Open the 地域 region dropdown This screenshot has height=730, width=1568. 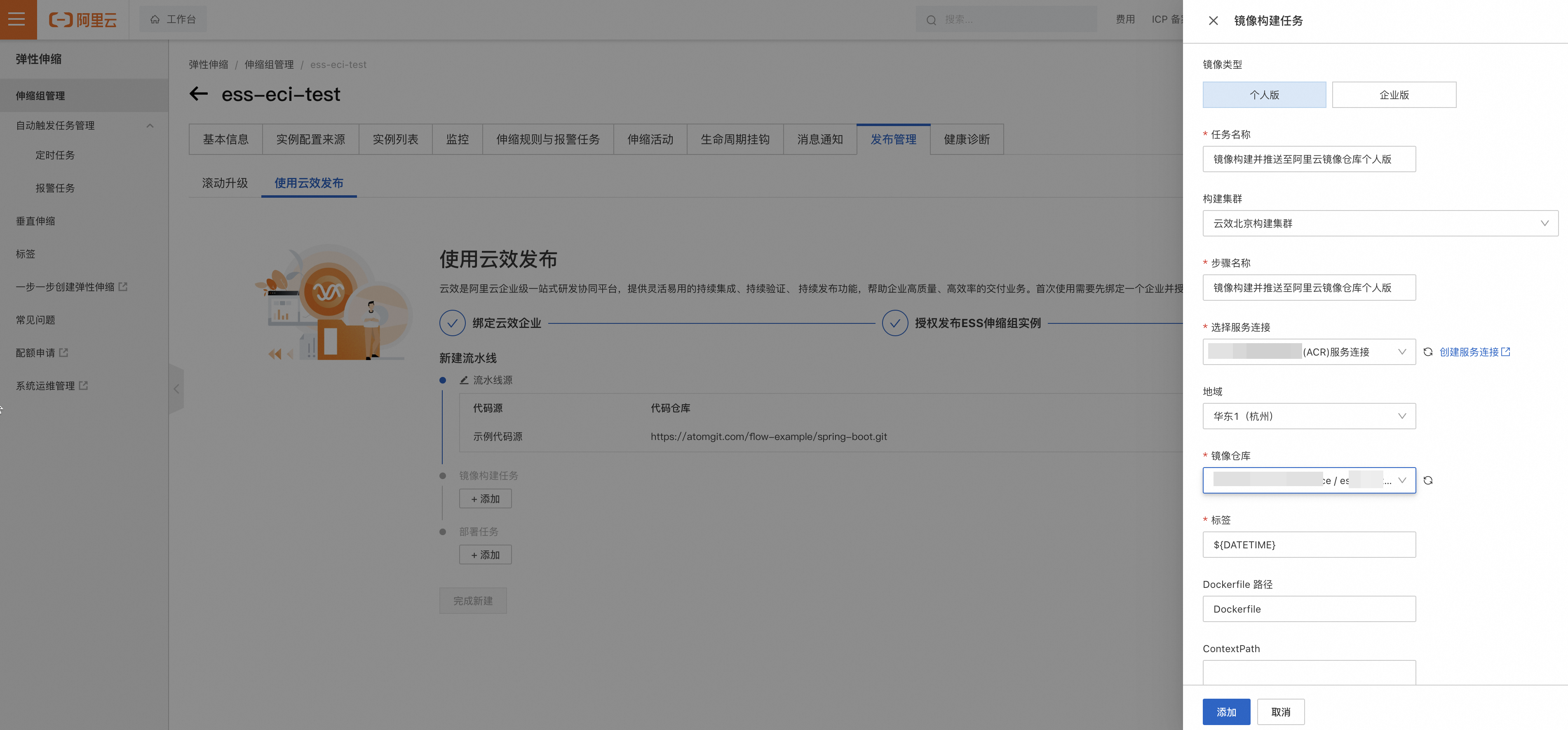[x=1309, y=416]
